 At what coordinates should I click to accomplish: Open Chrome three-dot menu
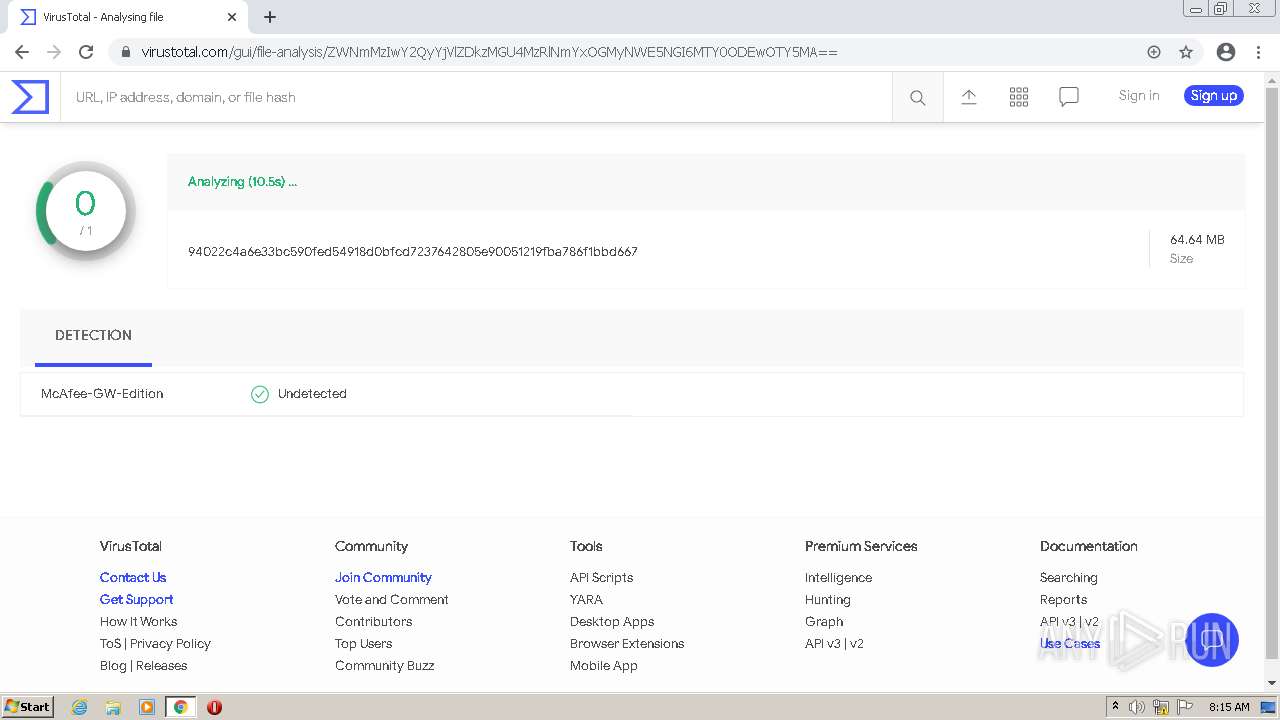tap(1257, 52)
